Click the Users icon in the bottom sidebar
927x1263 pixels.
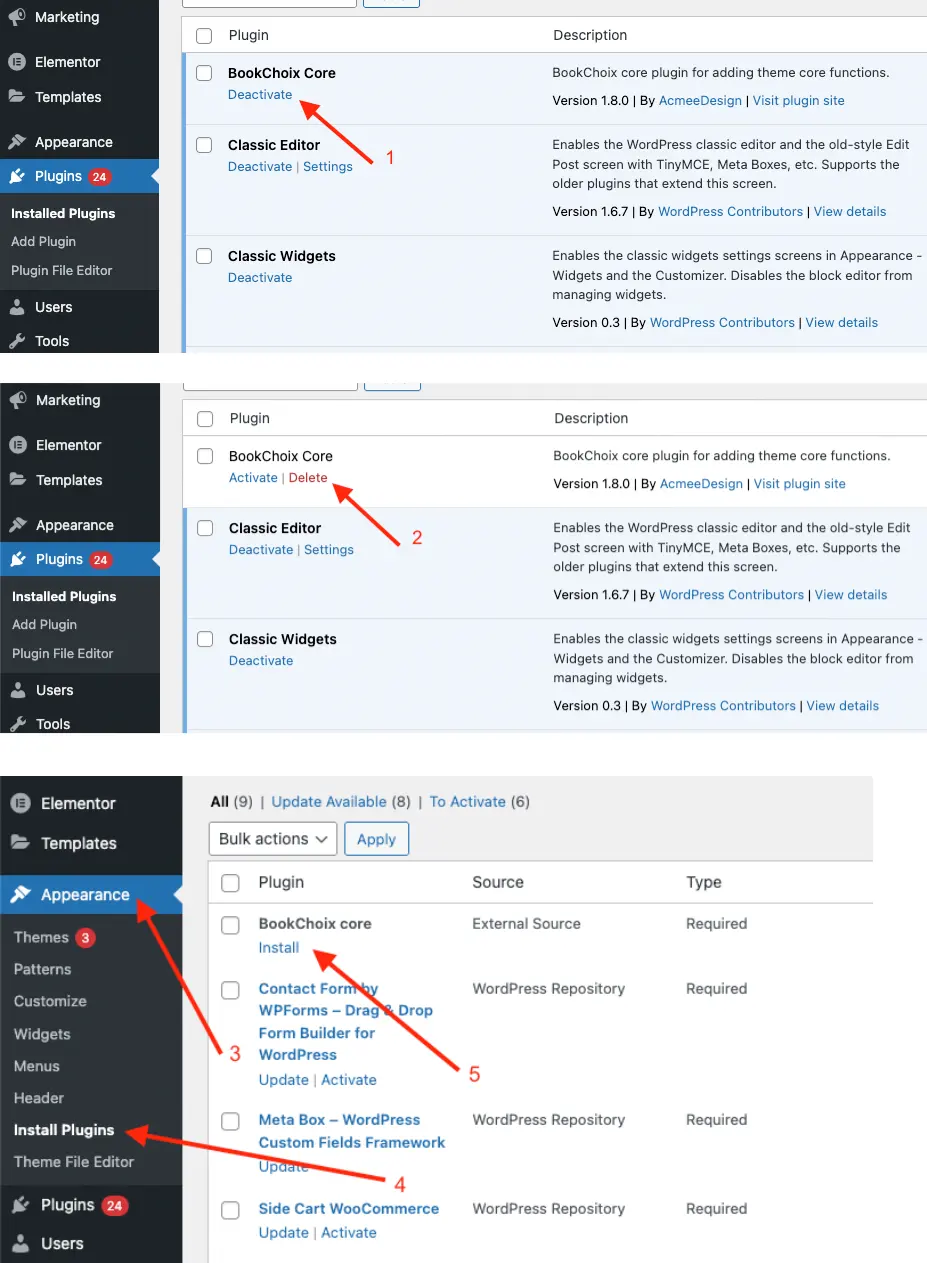[20, 1244]
